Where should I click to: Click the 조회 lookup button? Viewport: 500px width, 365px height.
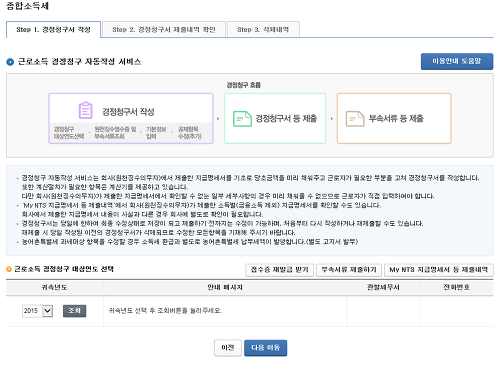75,311
